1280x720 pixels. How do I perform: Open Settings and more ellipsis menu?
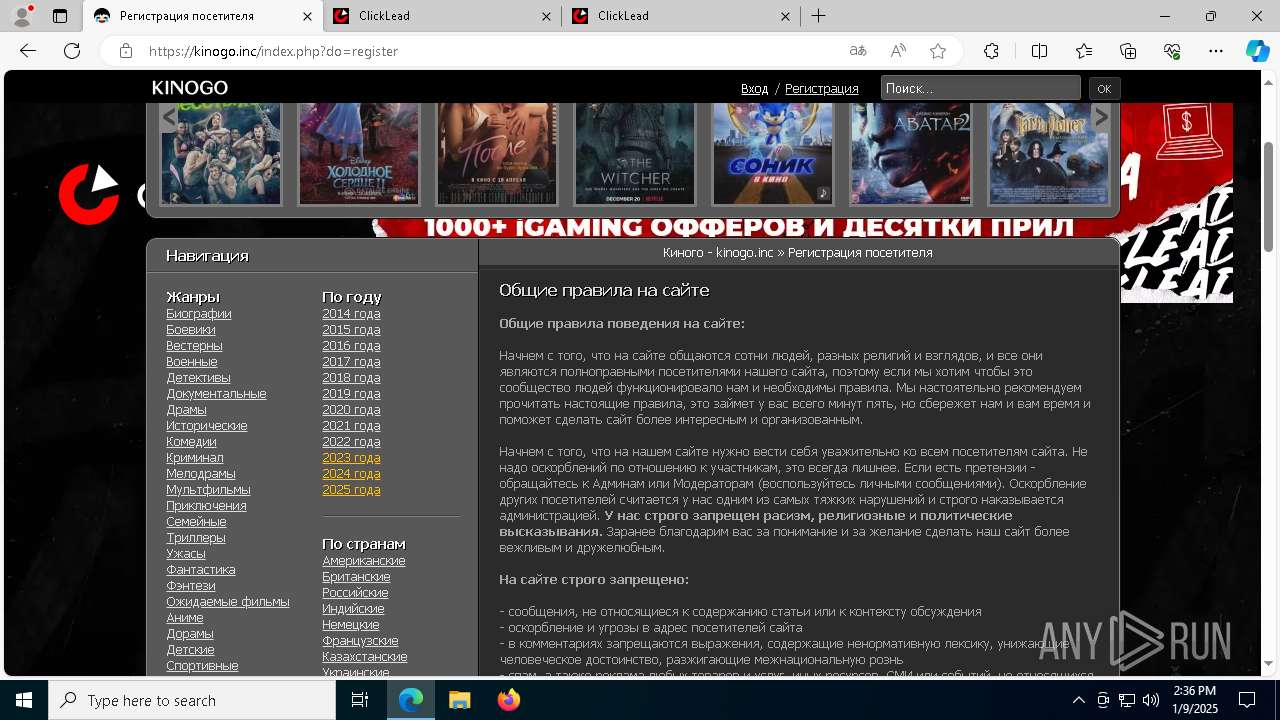pyautogui.click(x=1216, y=51)
